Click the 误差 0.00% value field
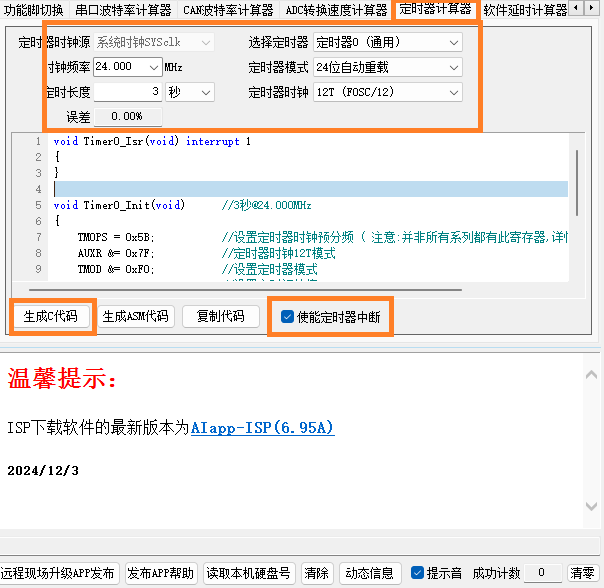Viewport: 604px width, 588px height. 128,116
